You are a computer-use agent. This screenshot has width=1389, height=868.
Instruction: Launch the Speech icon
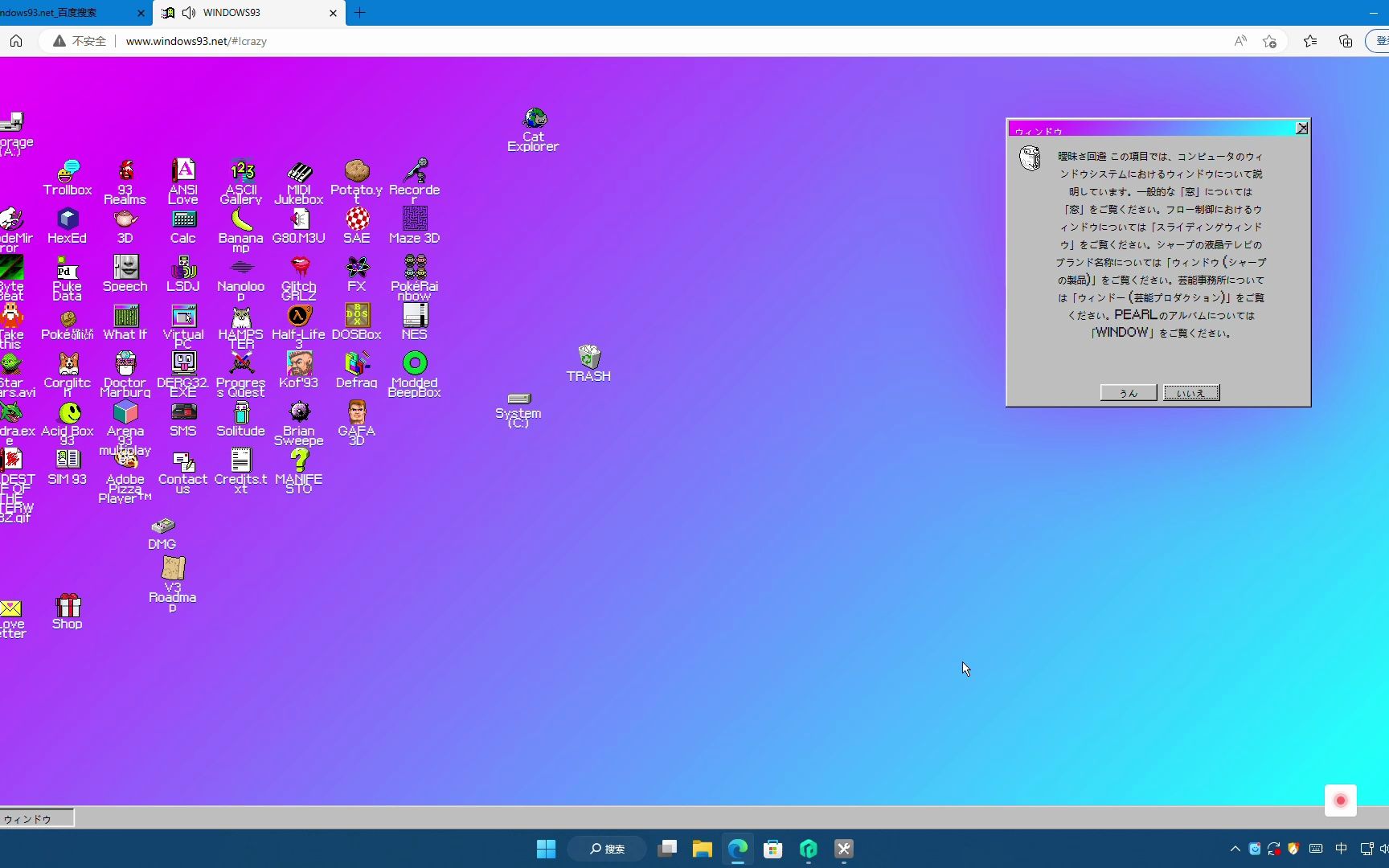125,273
